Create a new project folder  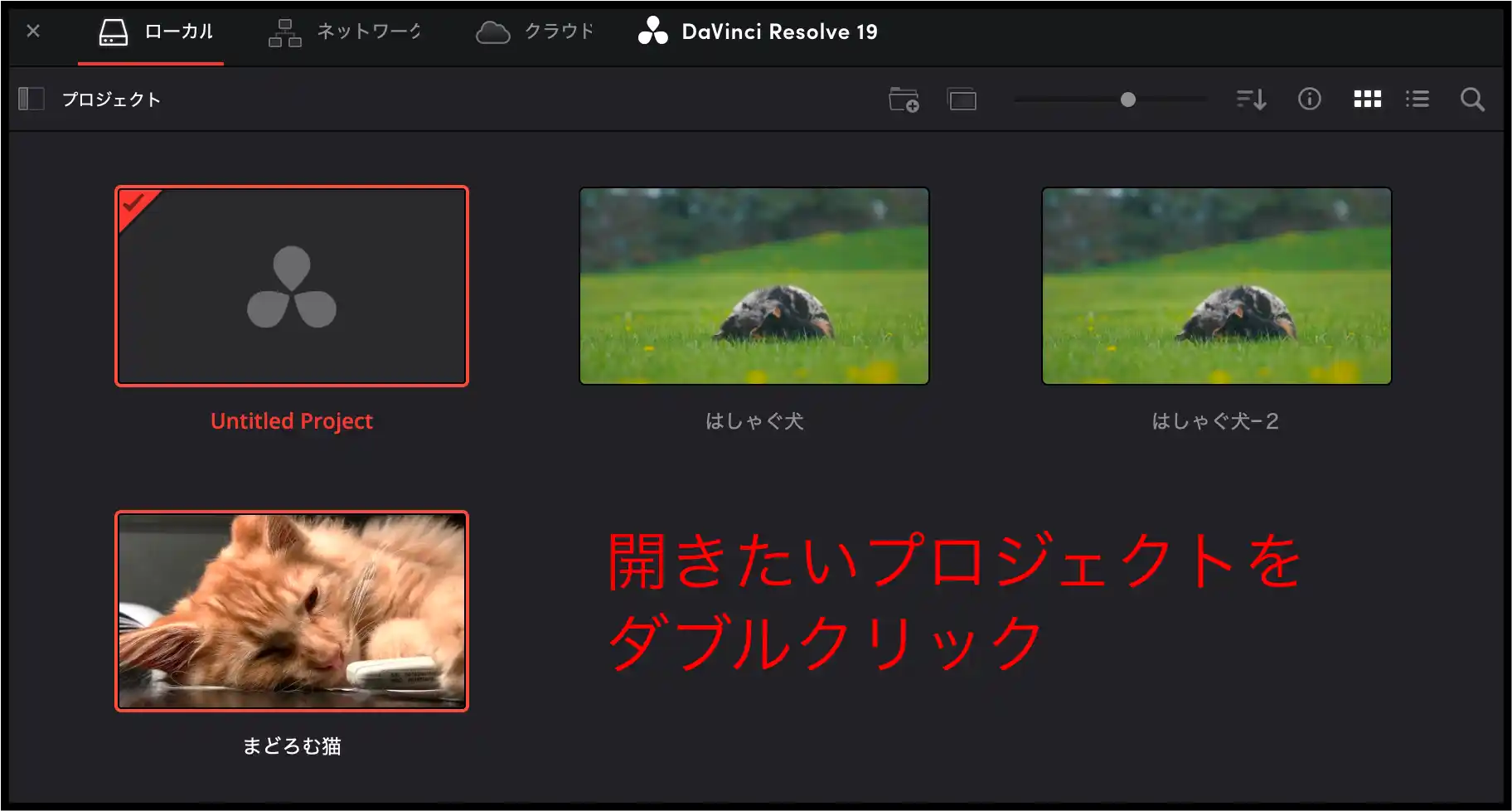pyautogui.click(x=904, y=99)
